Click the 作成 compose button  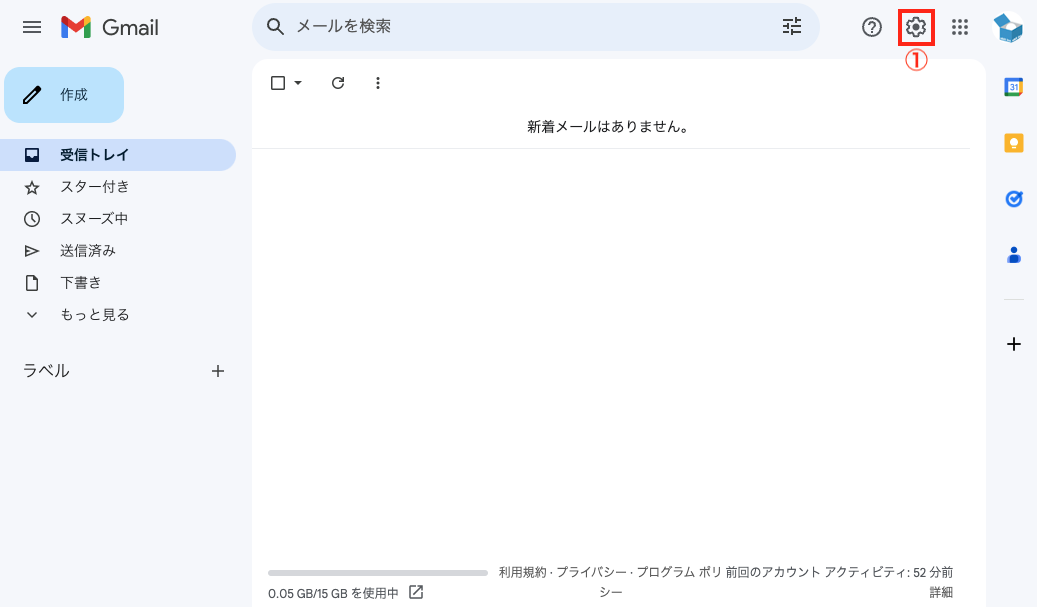pos(64,95)
